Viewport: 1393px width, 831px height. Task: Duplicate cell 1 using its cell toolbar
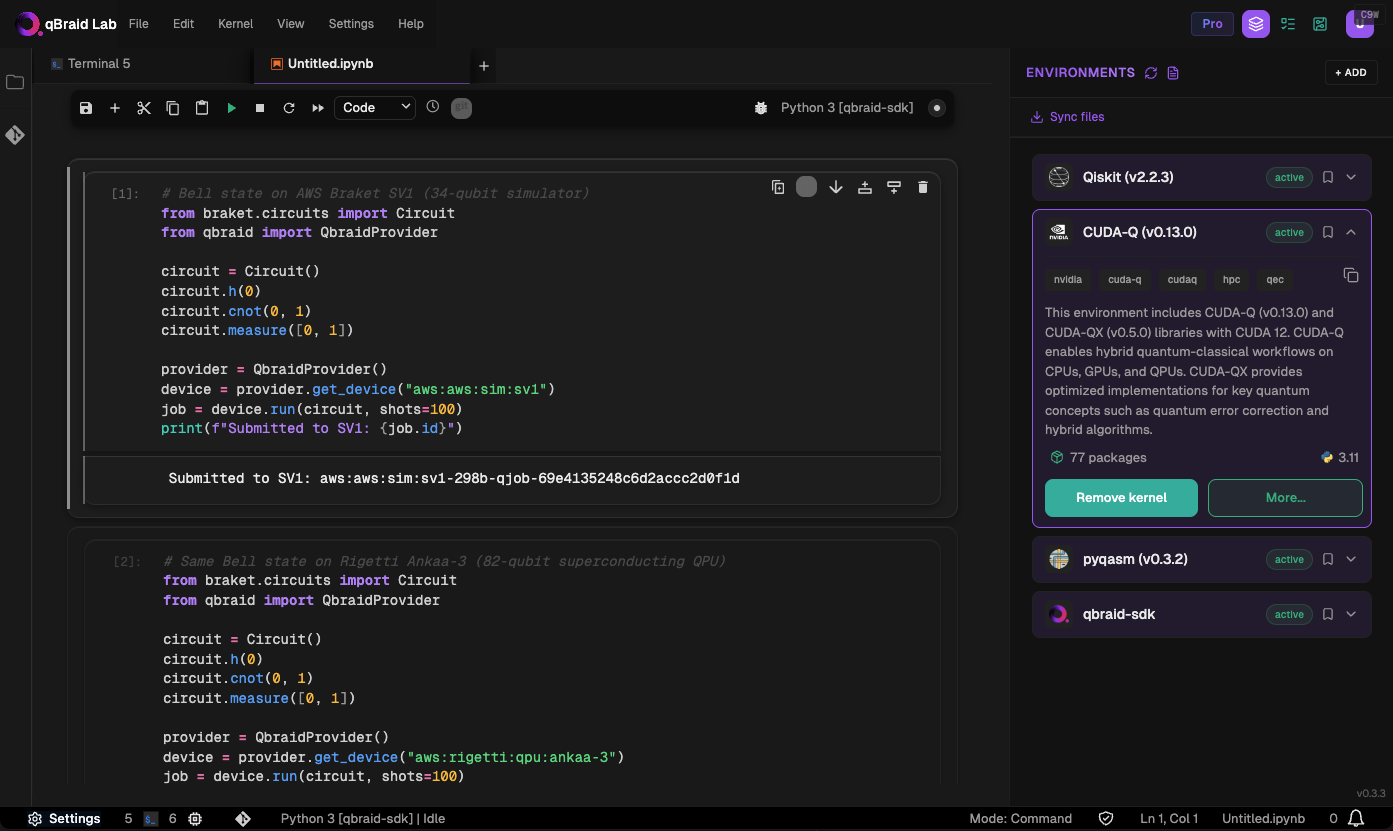[778, 187]
